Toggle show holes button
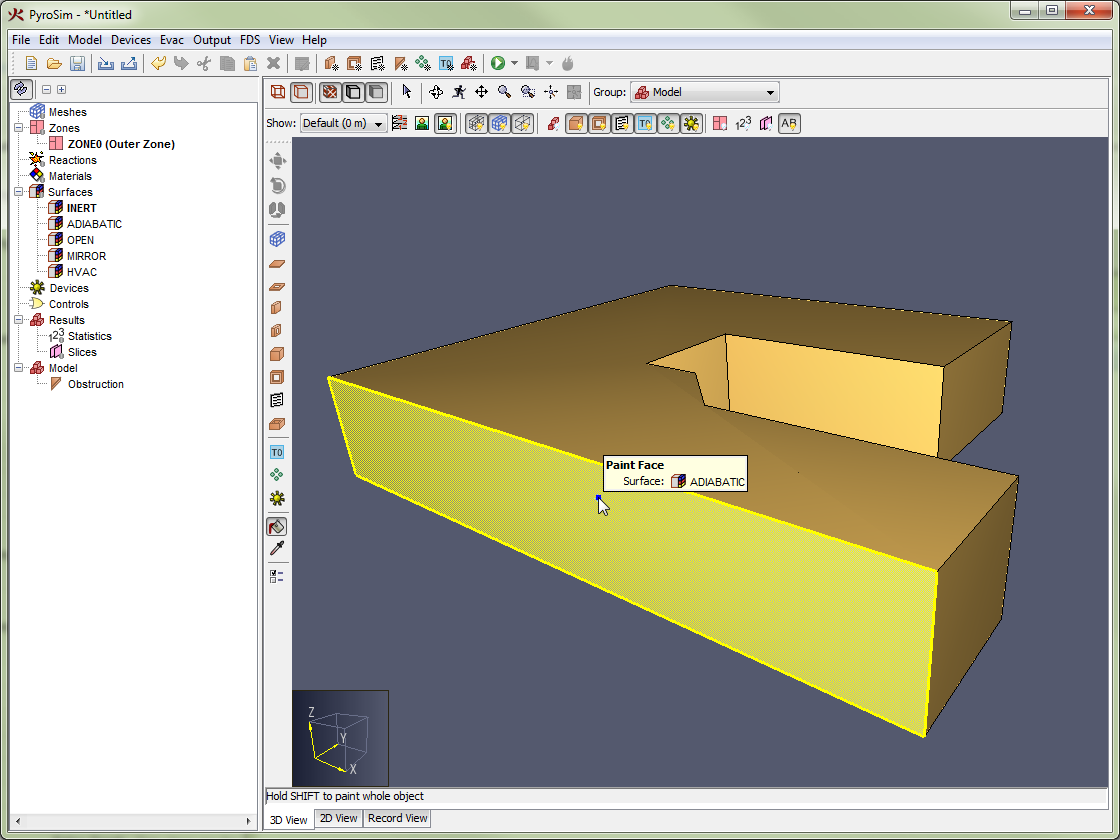 599,124
